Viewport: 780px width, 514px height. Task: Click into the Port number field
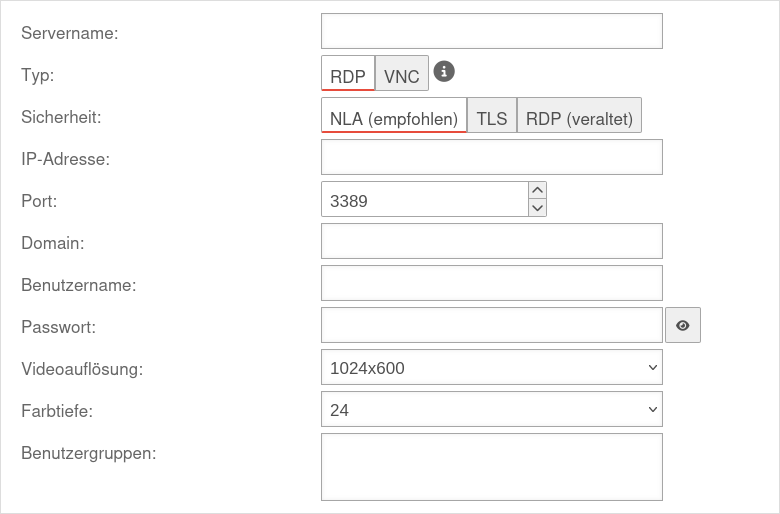pyautogui.click(x=424, y=199)
